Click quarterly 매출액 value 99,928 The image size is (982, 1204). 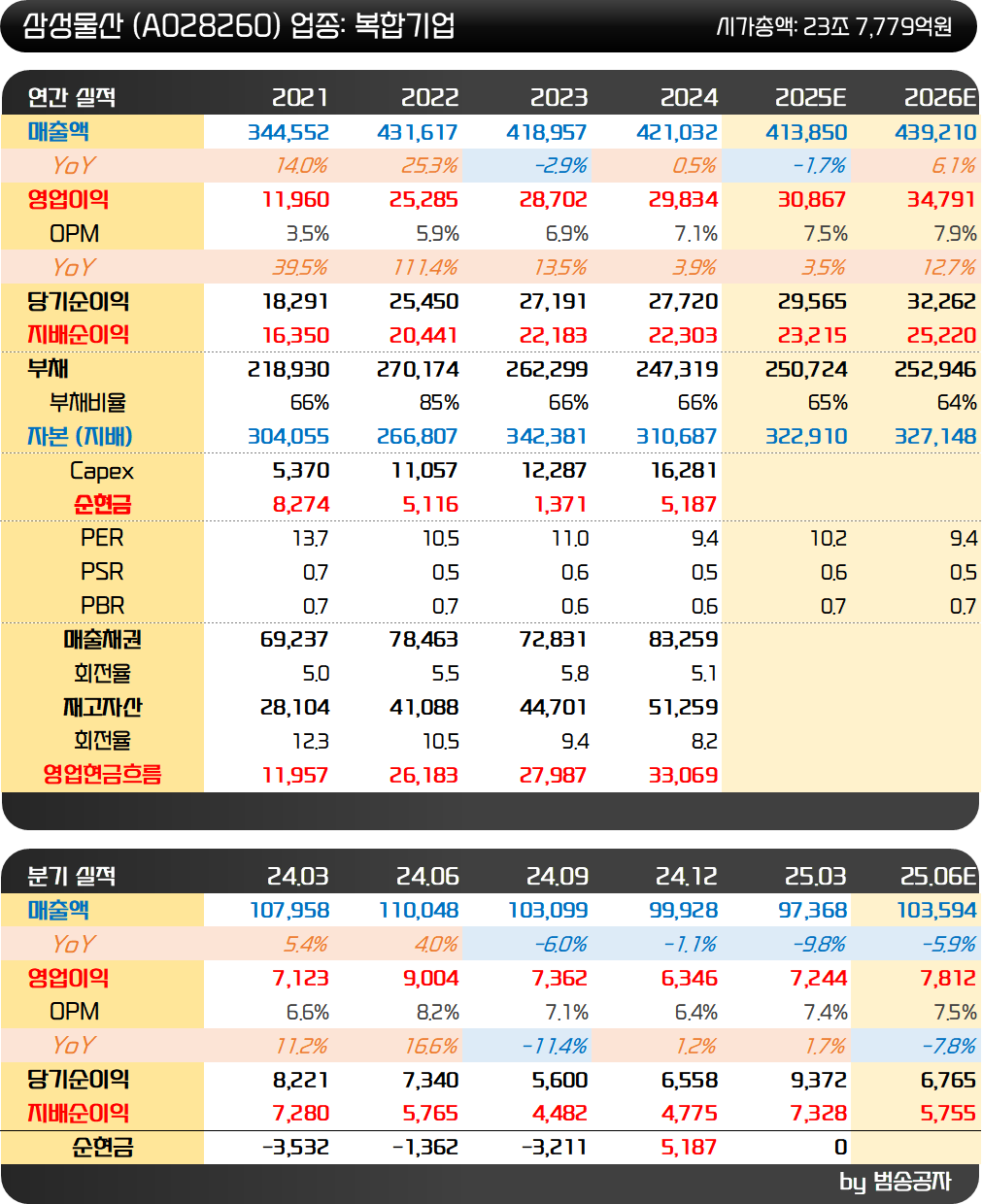click(684, 911)
